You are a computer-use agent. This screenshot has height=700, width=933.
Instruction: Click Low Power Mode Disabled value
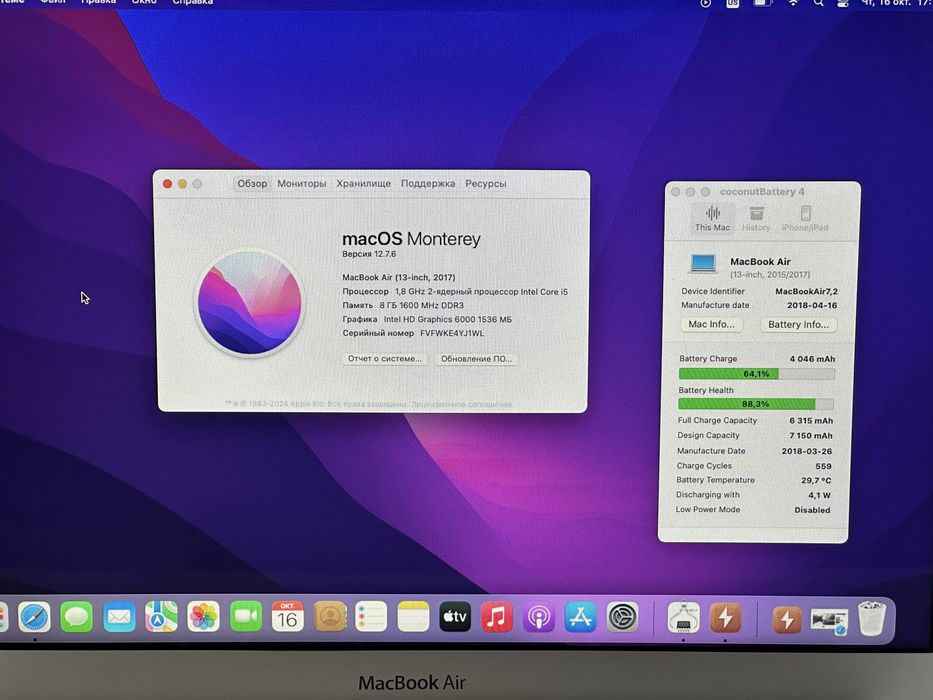pyautogui.click(x=812, y=510)
